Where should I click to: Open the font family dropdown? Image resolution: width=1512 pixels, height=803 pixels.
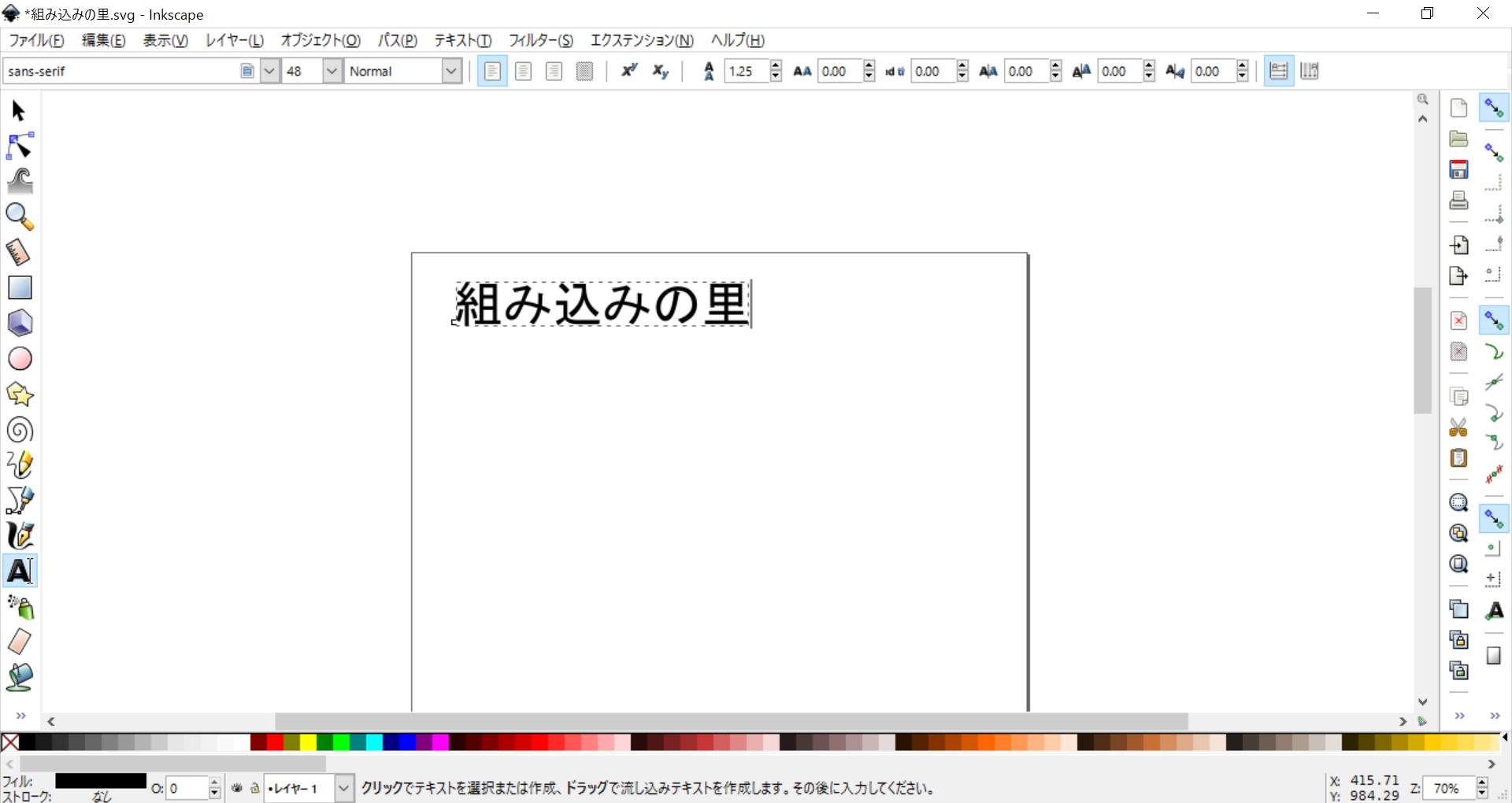click(269, 71)
